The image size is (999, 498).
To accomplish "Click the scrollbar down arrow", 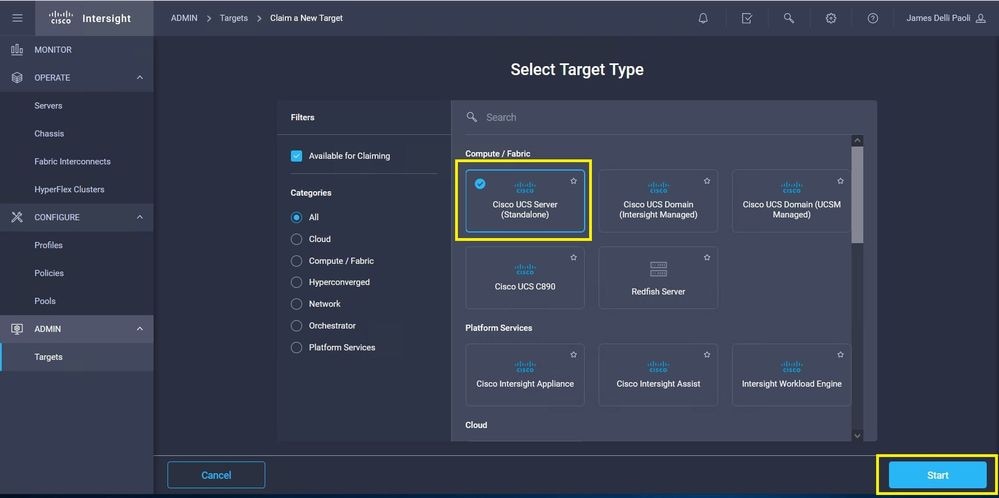I will click(857, 436).
